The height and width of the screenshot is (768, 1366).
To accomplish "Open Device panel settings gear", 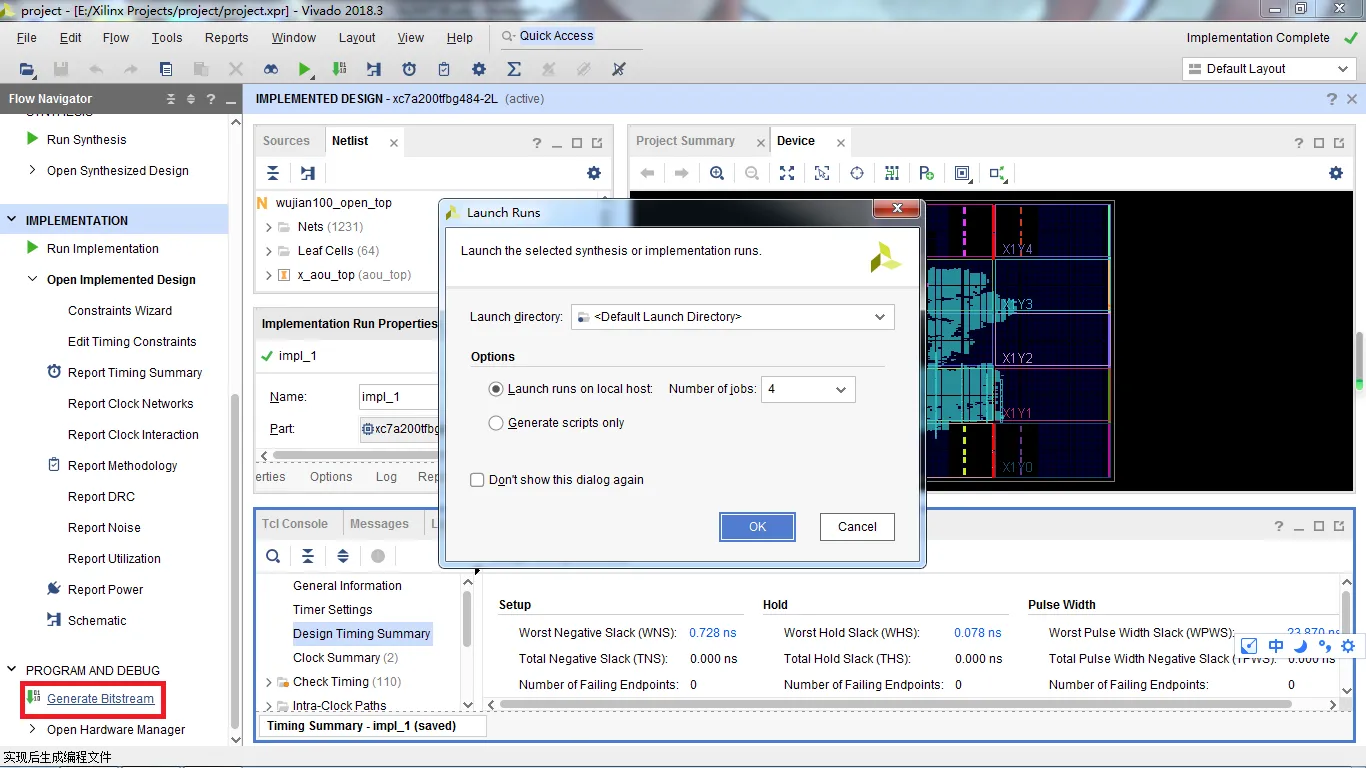I will 1336,173.
